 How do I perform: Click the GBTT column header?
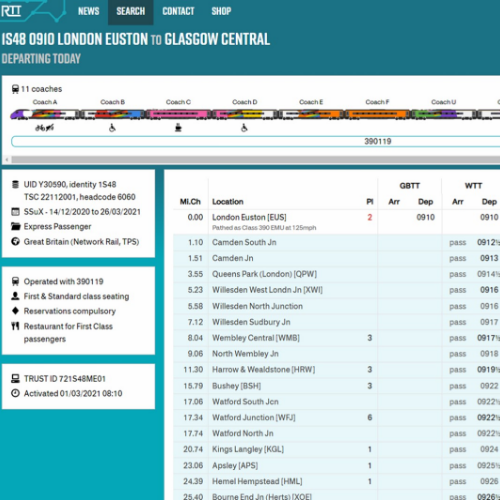(x=410, y=186)
